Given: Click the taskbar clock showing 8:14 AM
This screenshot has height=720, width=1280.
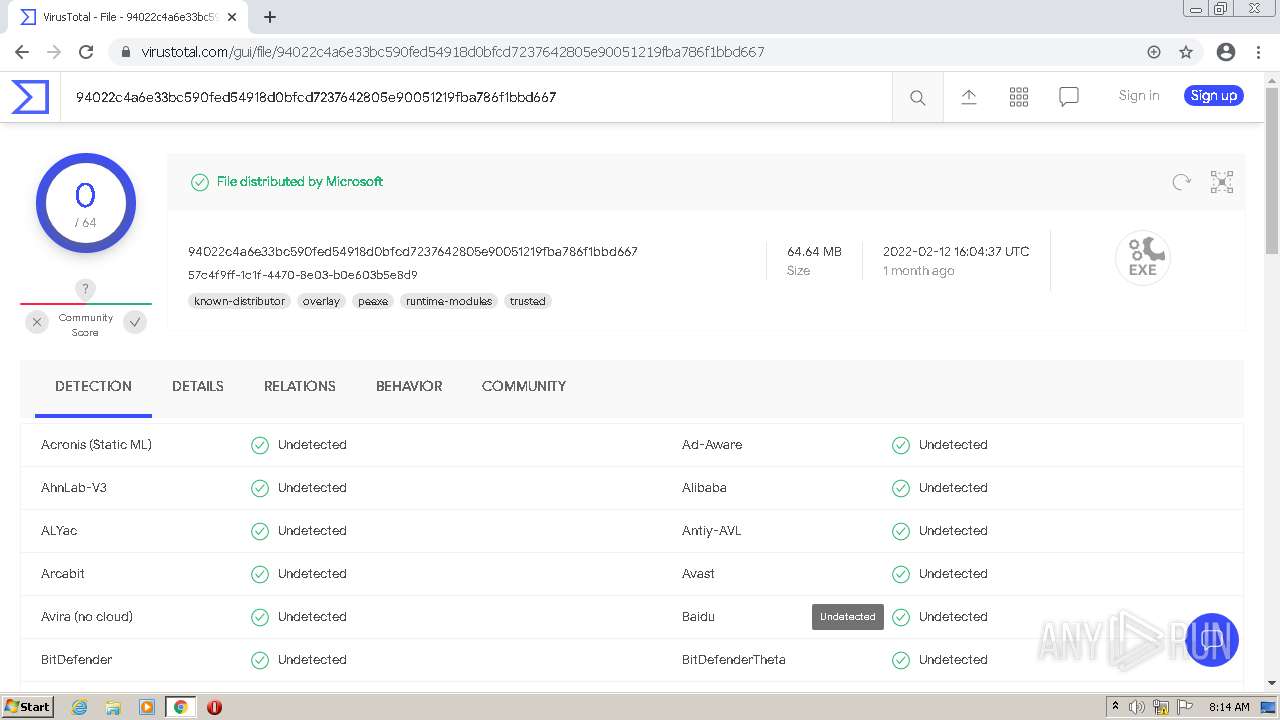Looking at the screenshot, I should [1229, 707].
